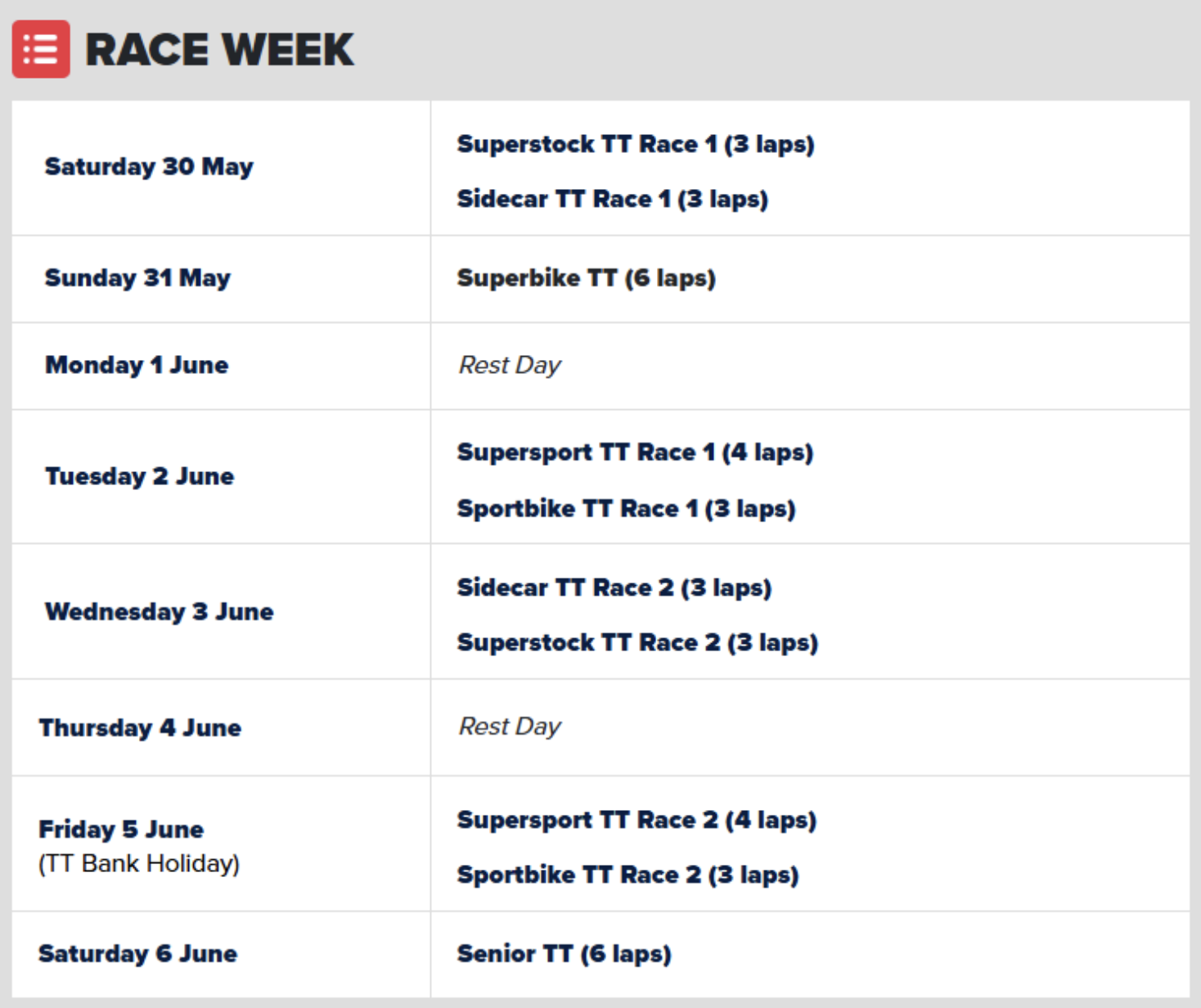The width and height of the screenshot is (1201, 1008).
Task: Click Rest Day text for Monday
Action: point(510,365)
